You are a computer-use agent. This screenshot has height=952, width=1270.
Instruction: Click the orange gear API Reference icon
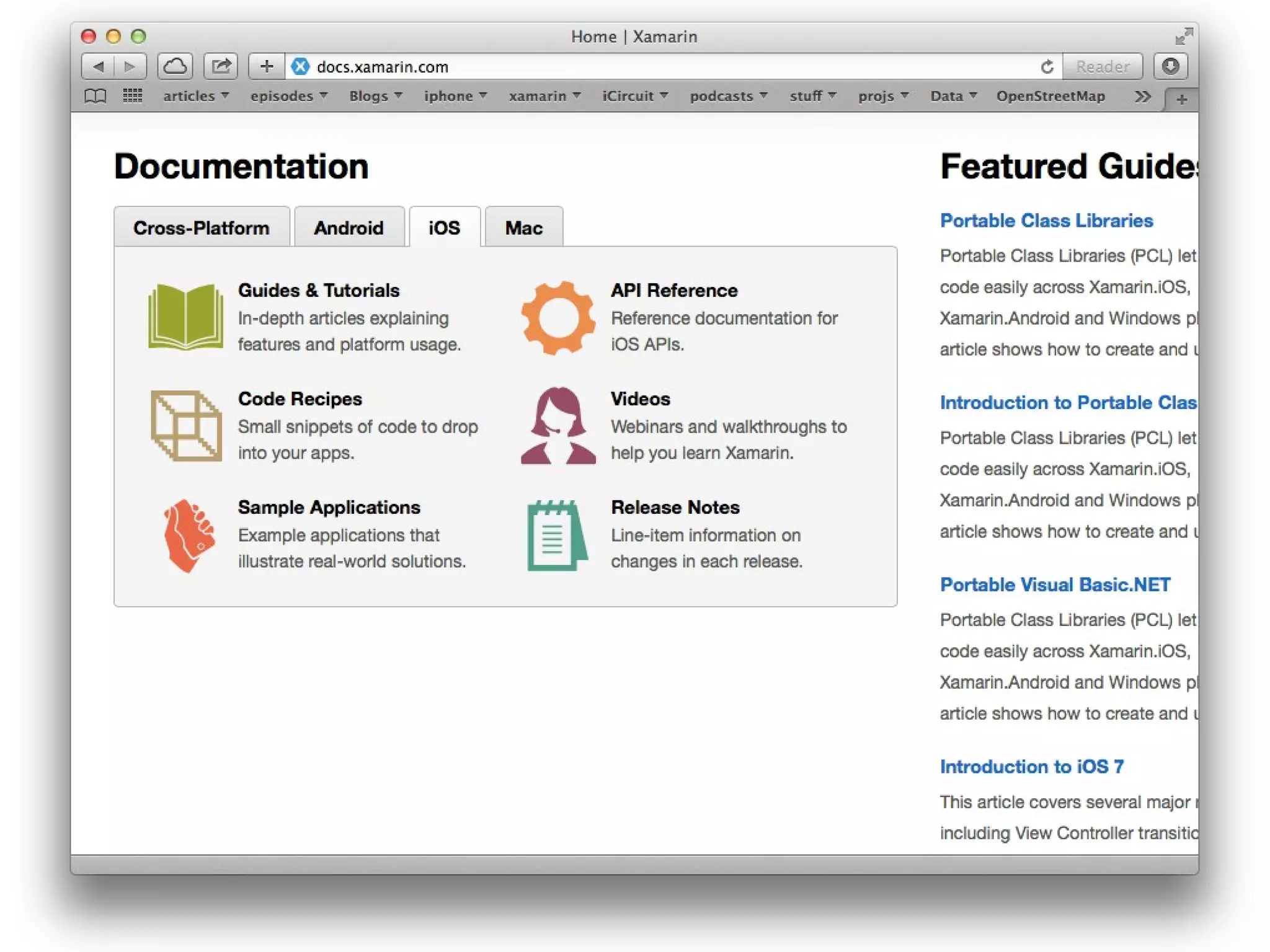pos(557,317)
